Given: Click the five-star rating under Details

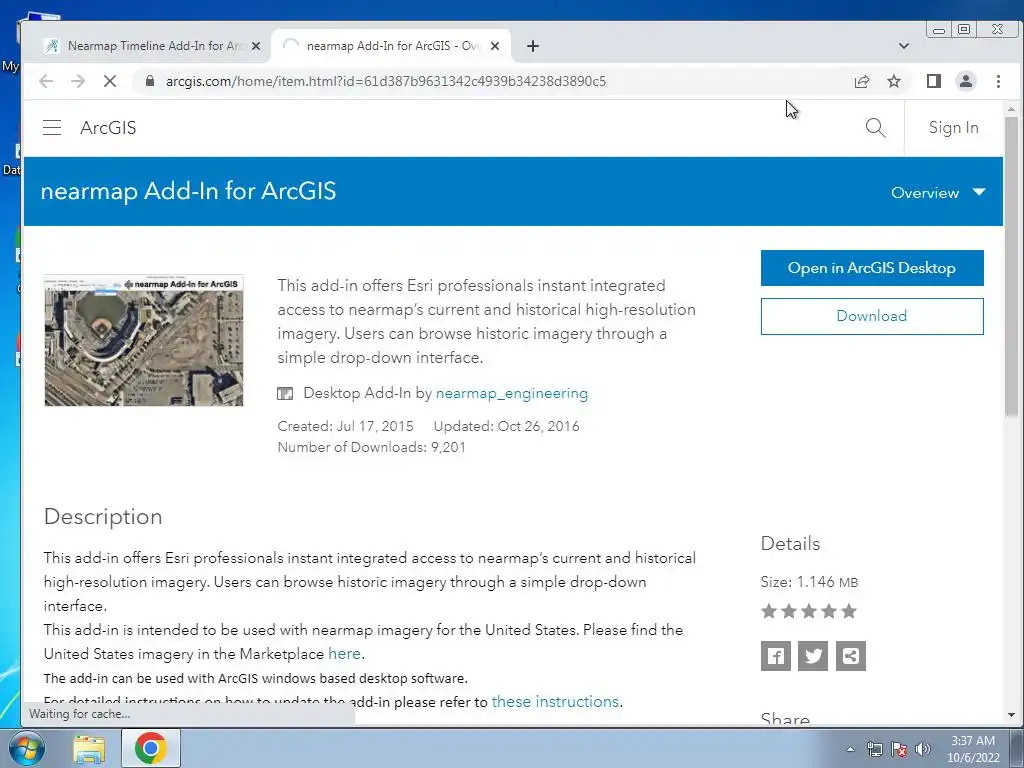Looking at the screenshot, I should (x=808, y=611).
